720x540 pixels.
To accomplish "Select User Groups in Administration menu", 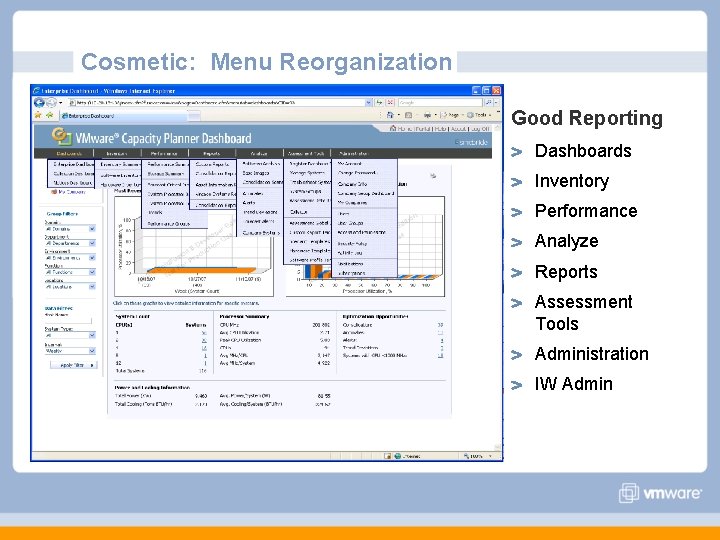I will pyautogui.click(x=351, y=223).
